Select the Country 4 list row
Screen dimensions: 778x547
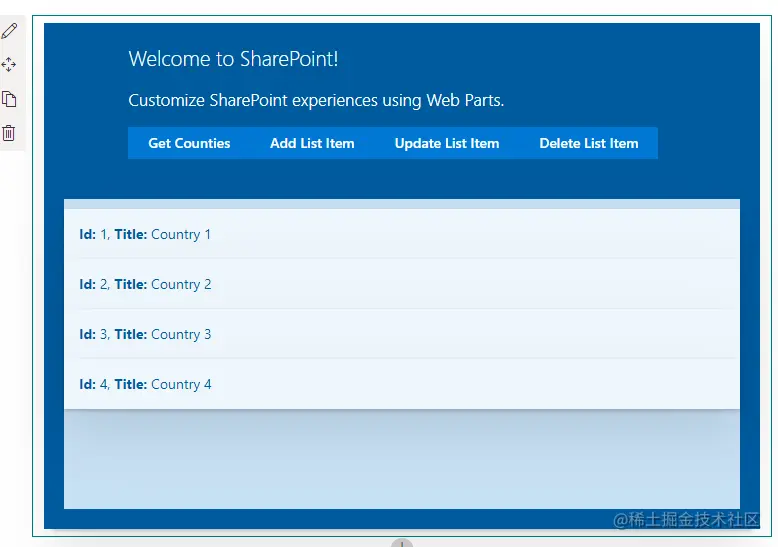point(402,384)
